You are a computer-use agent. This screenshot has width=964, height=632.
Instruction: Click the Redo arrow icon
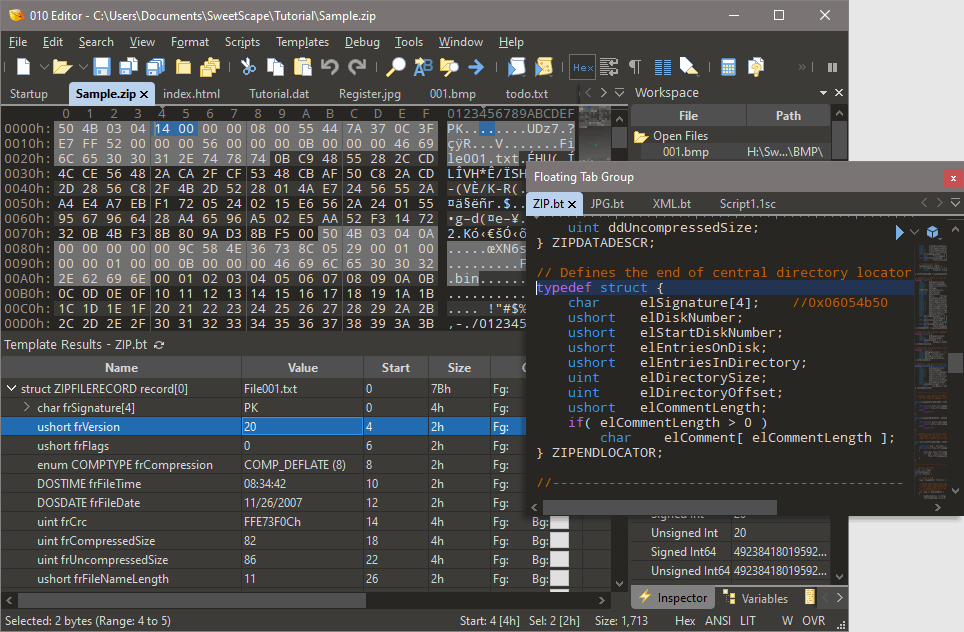point(357,66)
